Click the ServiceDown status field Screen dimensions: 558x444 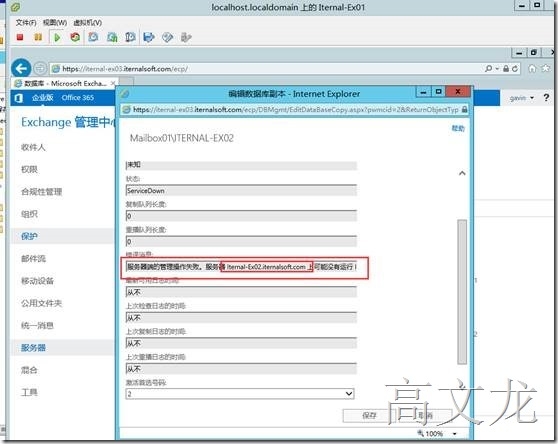point(241,190)
